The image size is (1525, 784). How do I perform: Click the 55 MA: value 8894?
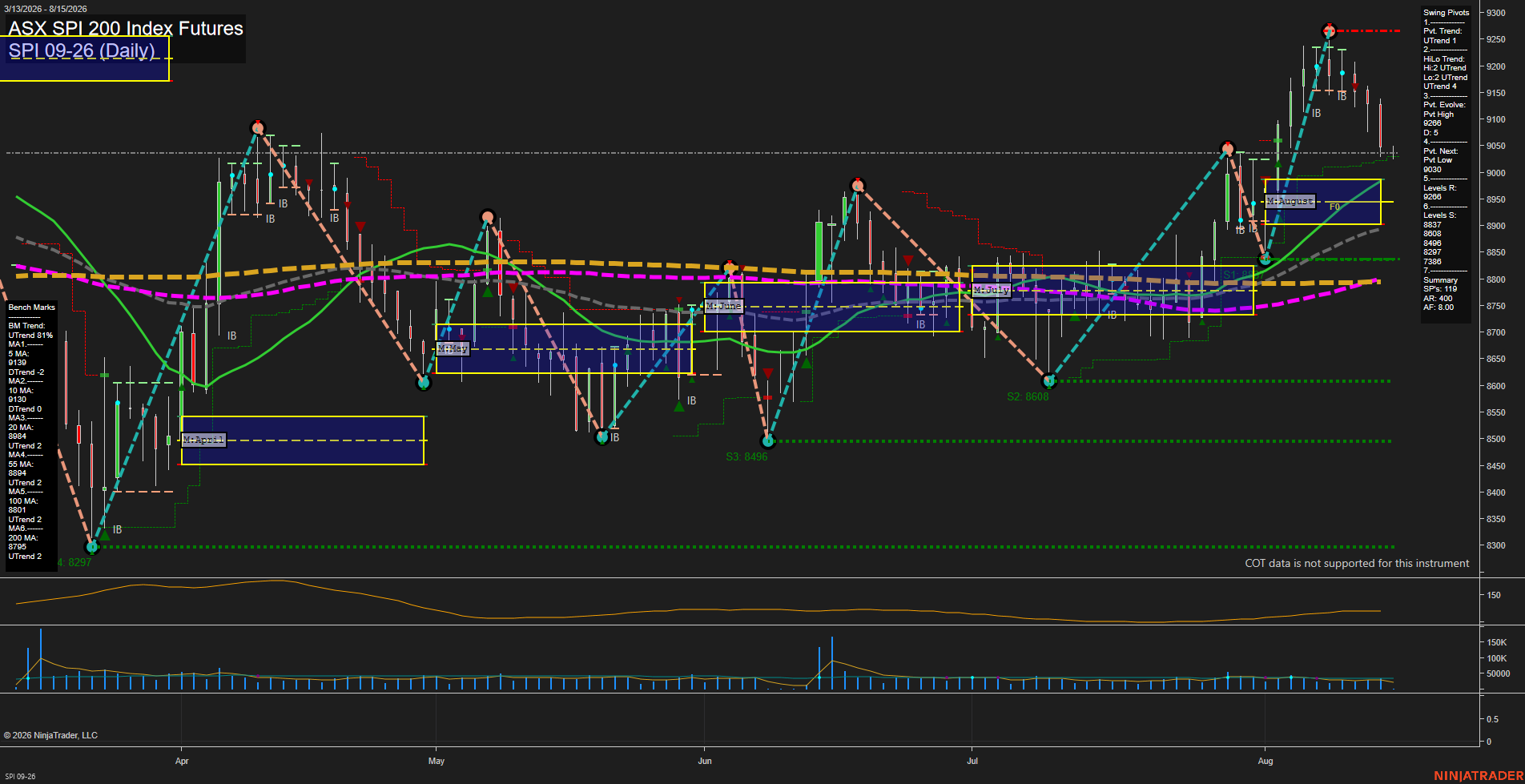(18, 473)
